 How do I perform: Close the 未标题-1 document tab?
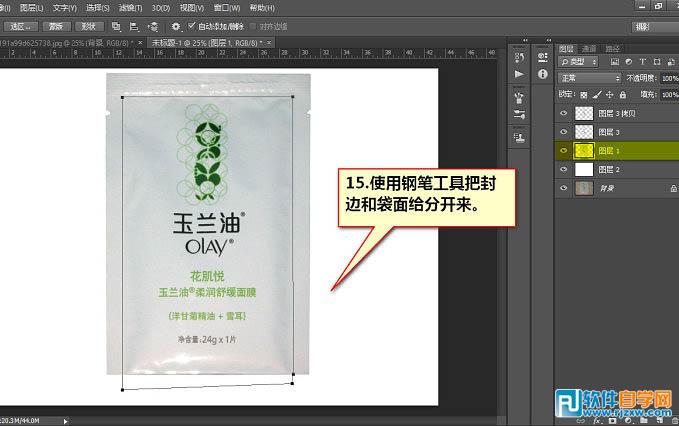click(269, 42)
